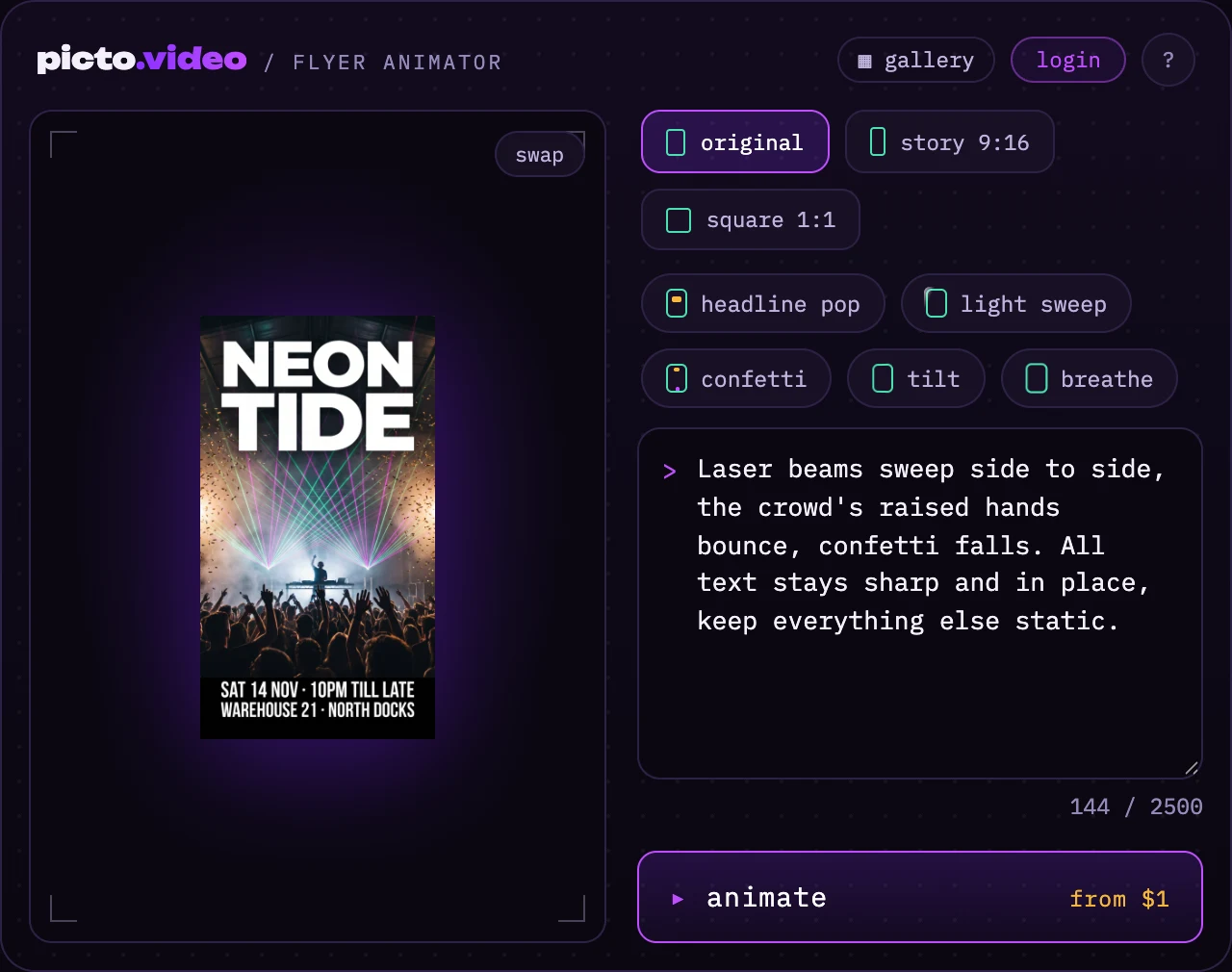Click the FLYER ANIMATOR breadcrumb text
Image resolution: width=1232 pixels, height=972 pixels.
(x=397, y=63)
